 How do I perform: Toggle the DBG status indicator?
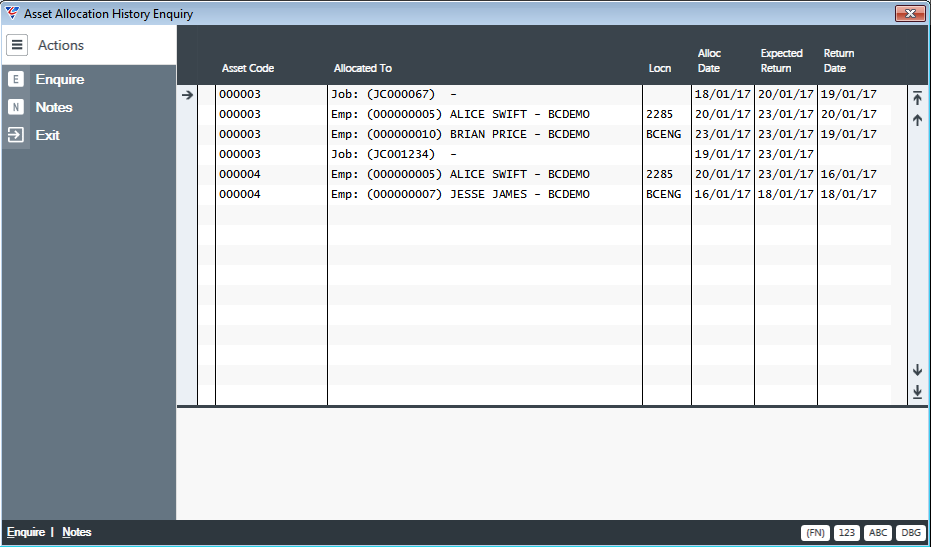pos(911,533)
